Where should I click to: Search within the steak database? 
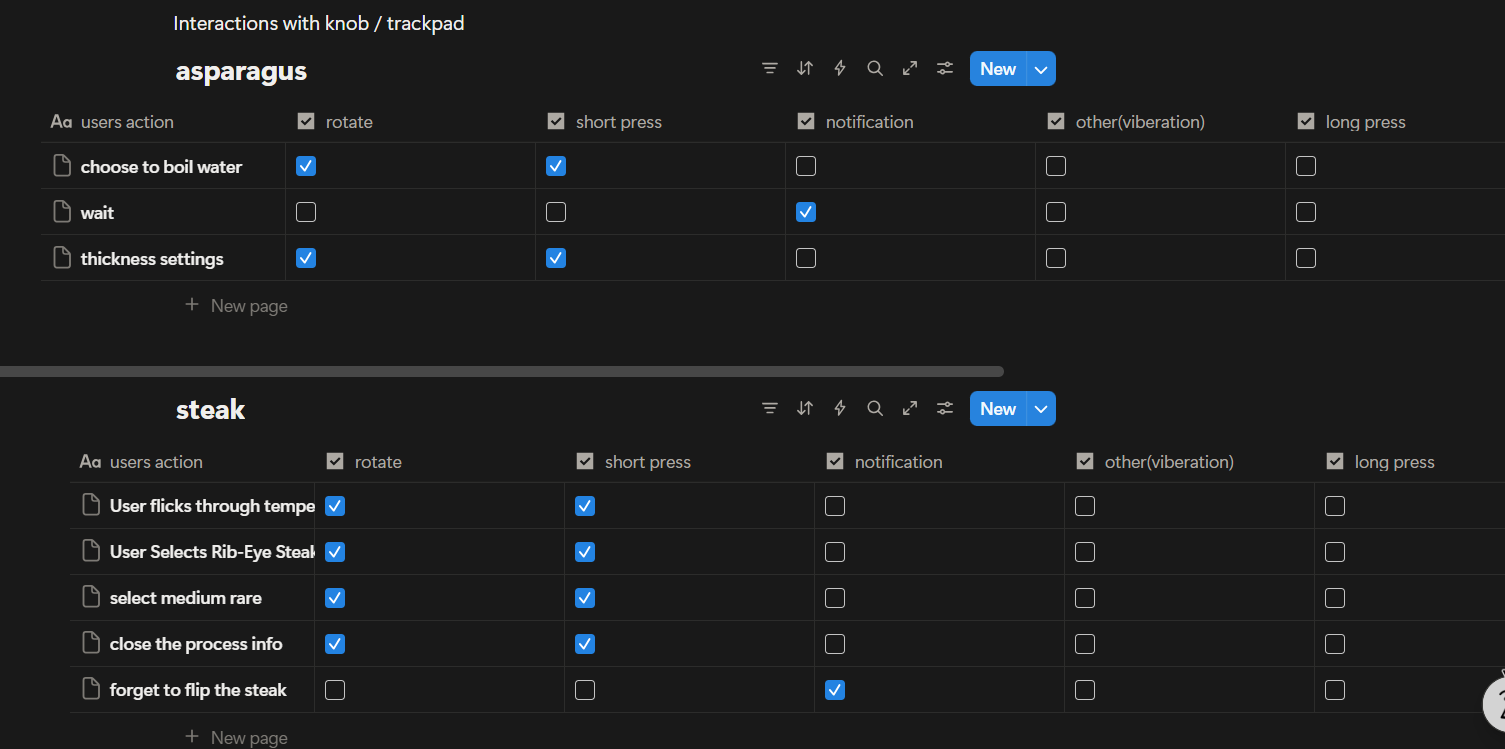875,409
